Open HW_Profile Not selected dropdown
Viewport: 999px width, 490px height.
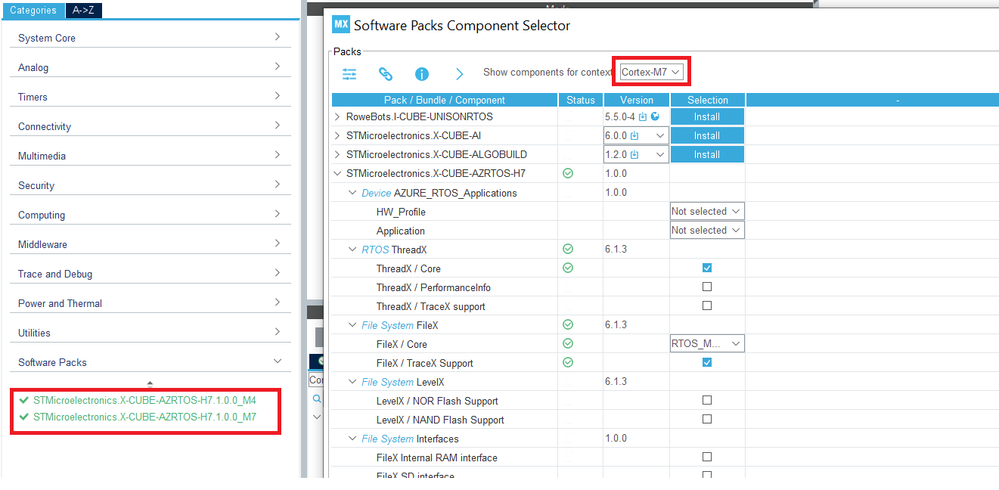coord(707,212)
